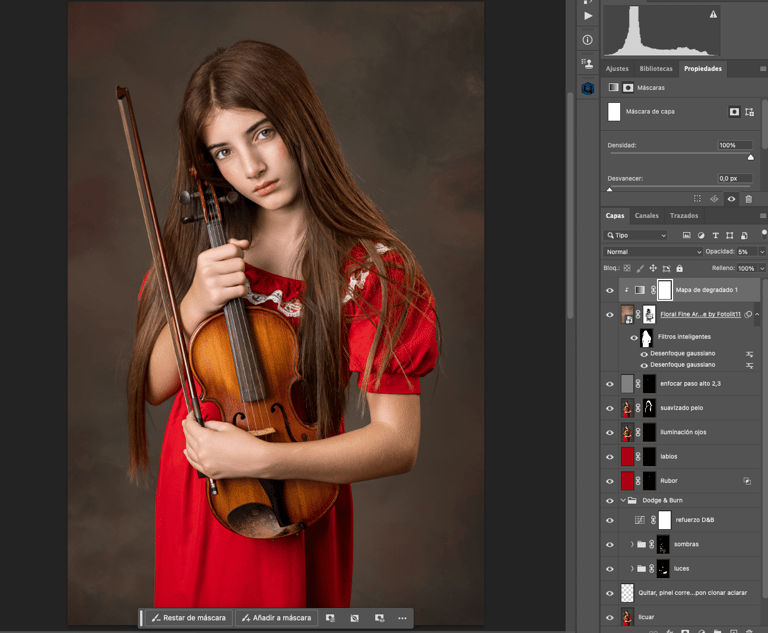The image size is (768, 633).
Task: Click the delete mask trash icon
Action: (x=748, y=199)
